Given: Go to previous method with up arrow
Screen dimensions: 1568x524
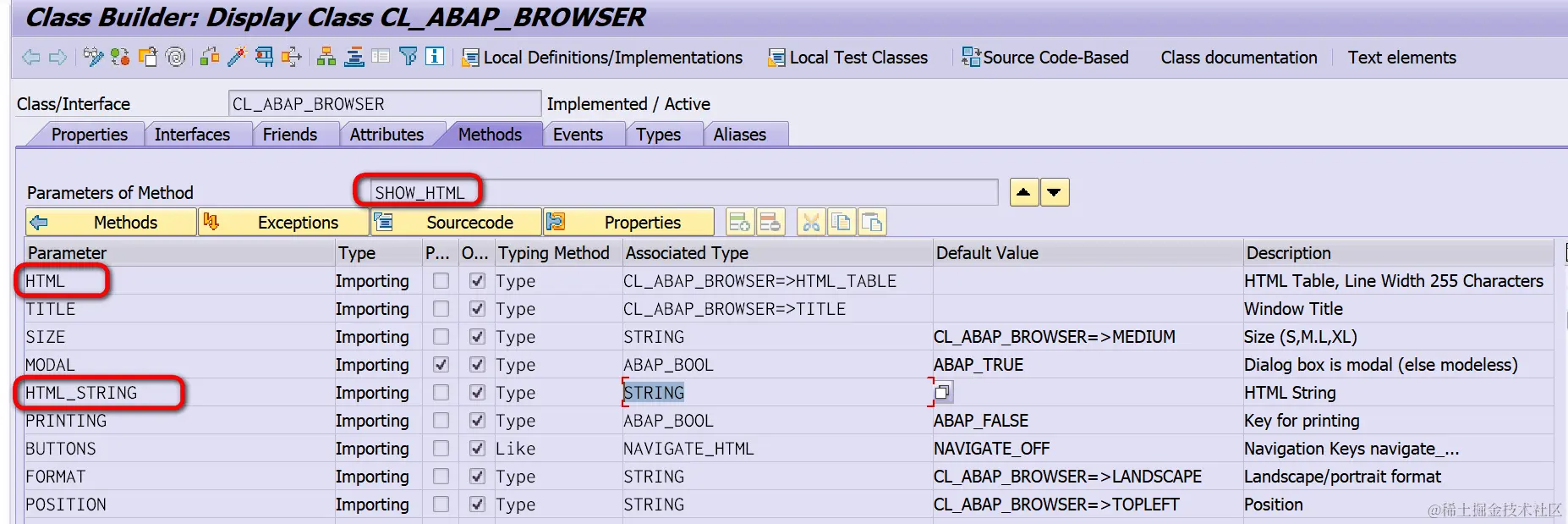Looking at the screenshot, I should (1023, 192).
